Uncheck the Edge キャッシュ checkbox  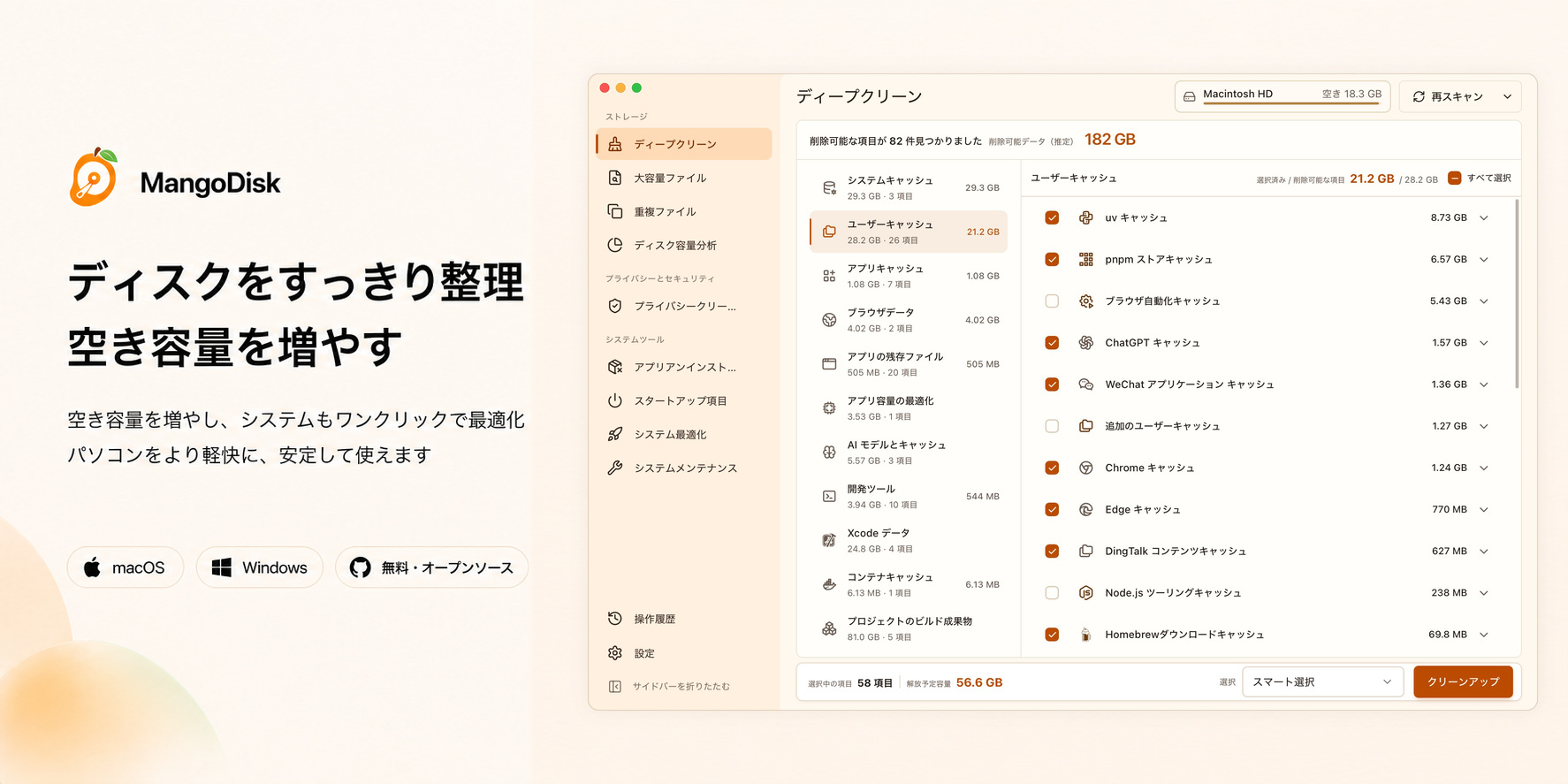point(1052,509)
